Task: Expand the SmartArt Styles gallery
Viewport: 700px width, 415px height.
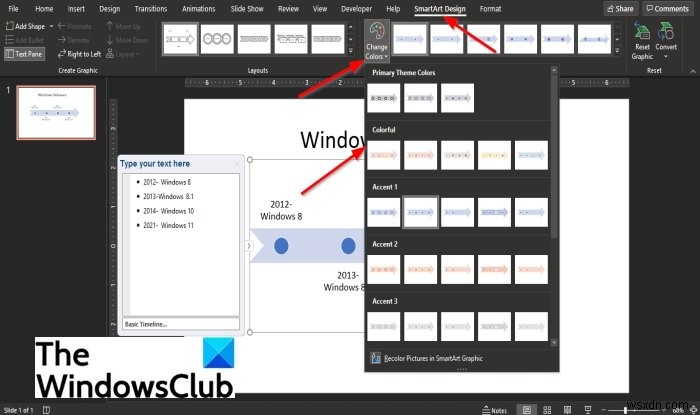Action: [617, 50]
